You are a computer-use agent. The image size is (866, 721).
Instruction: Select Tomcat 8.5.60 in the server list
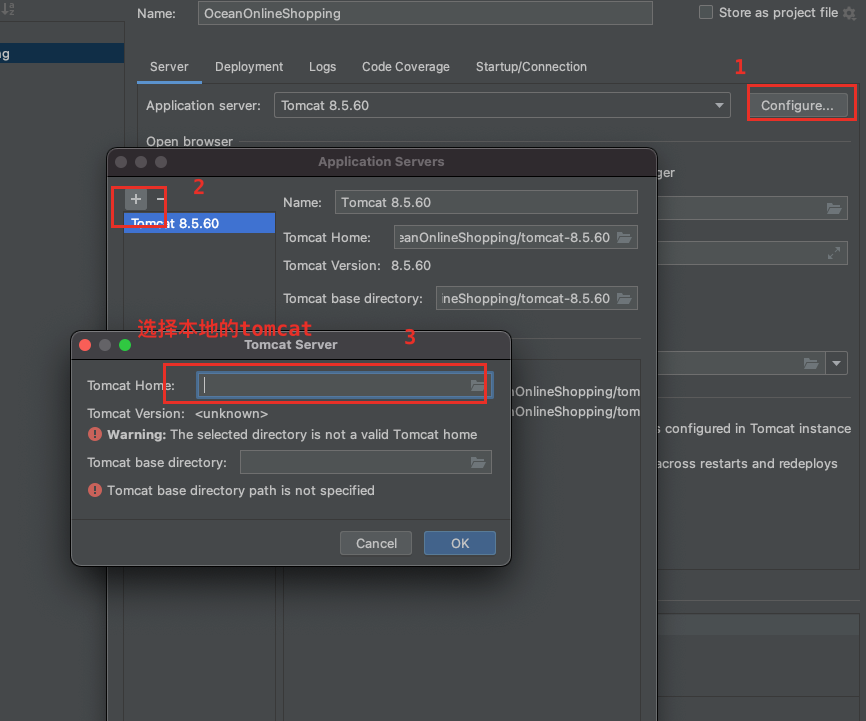[x=199, y=223]
